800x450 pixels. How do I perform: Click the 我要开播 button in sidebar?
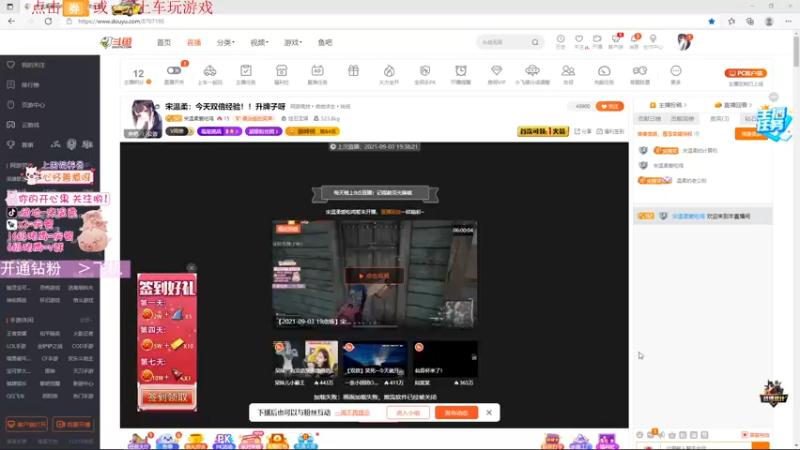(73, 424)
